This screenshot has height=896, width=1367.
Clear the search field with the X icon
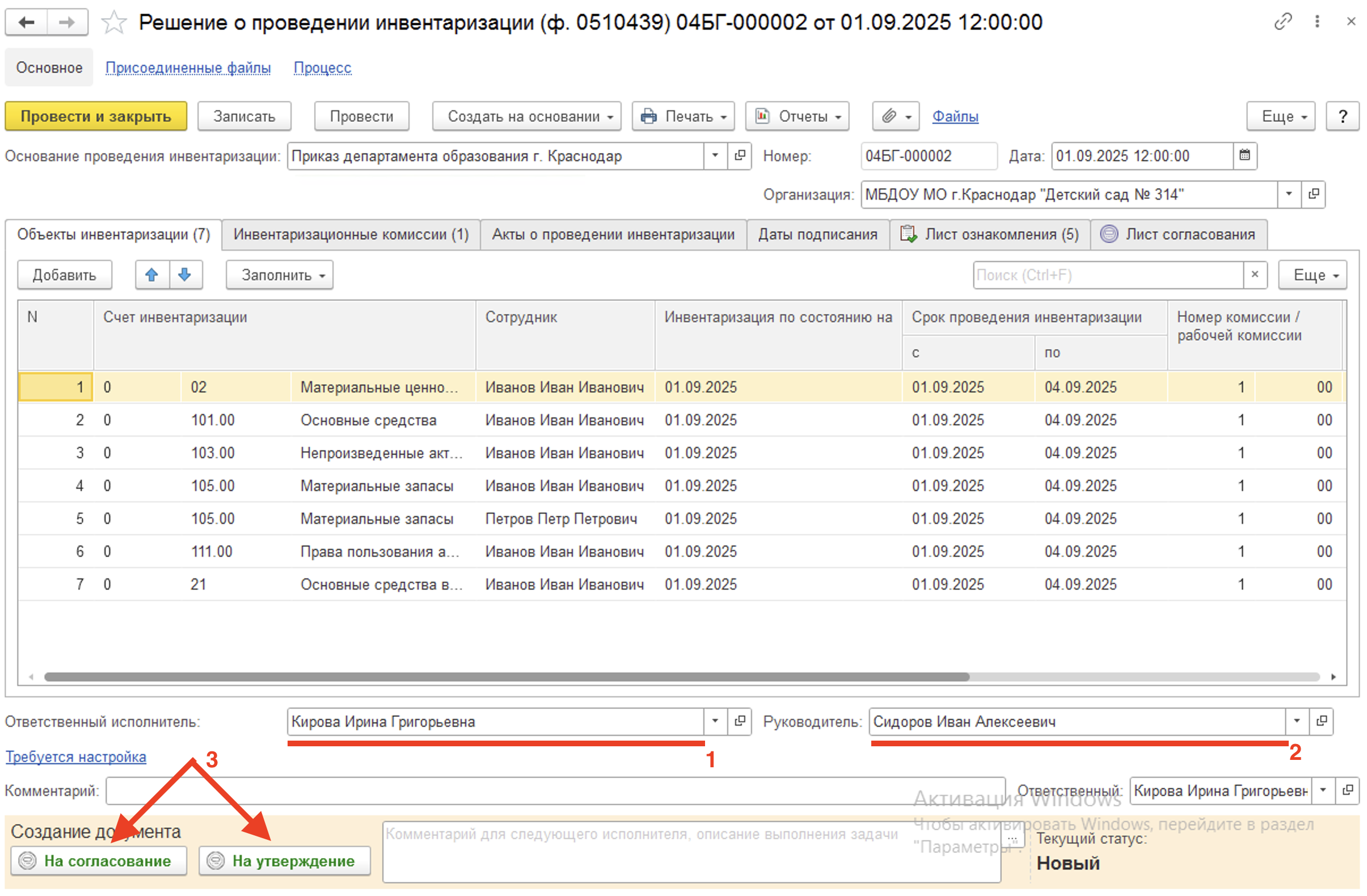pos(1255,275)
